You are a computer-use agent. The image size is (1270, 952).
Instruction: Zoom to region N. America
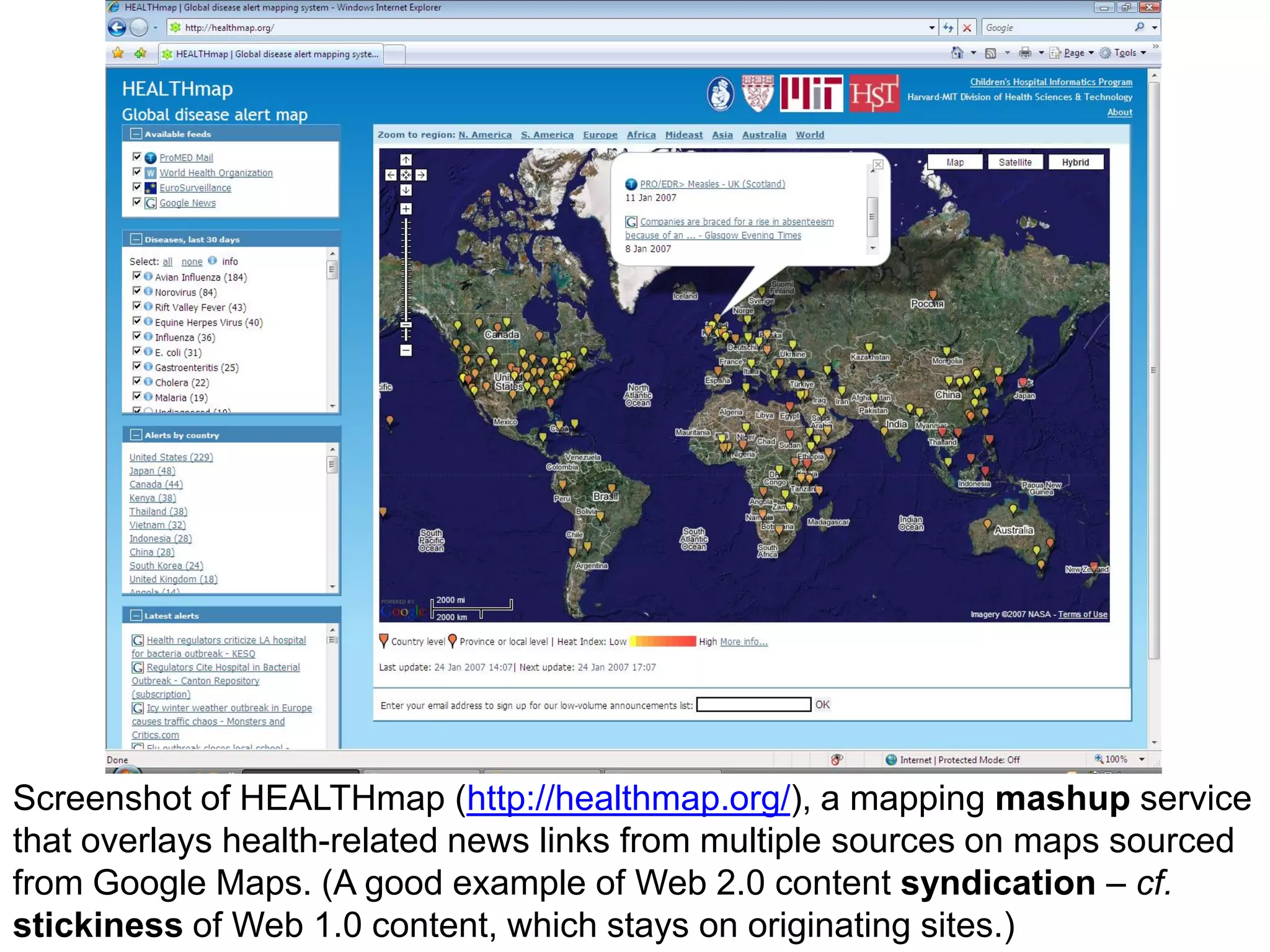pos(485,134)
